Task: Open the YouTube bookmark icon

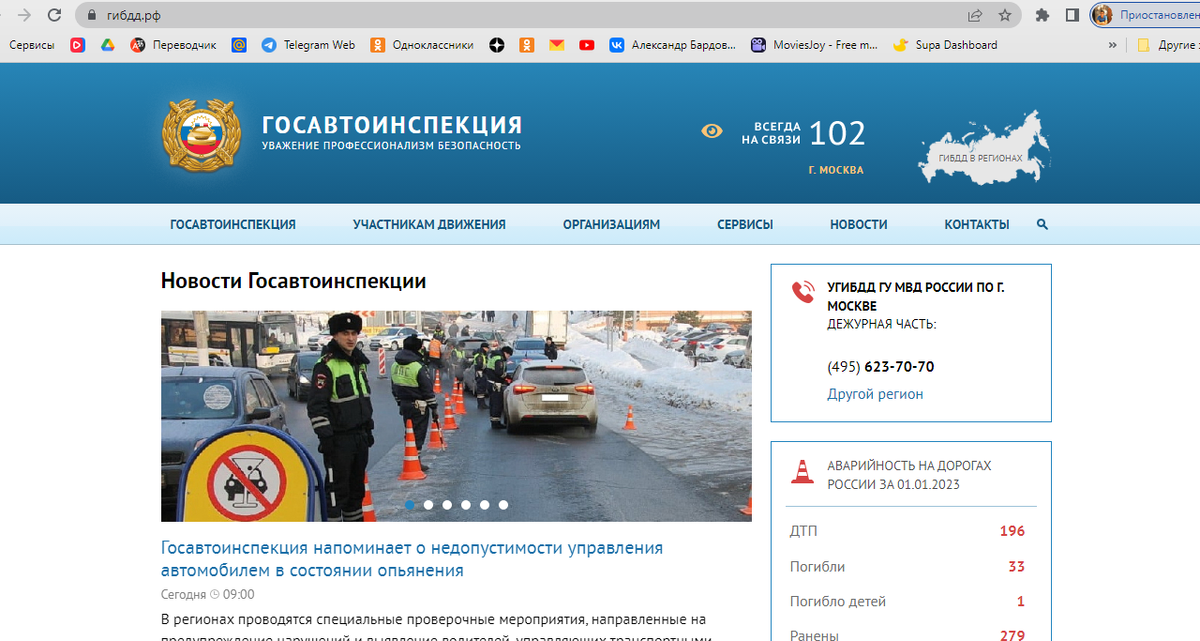Action: coord(587,45)
